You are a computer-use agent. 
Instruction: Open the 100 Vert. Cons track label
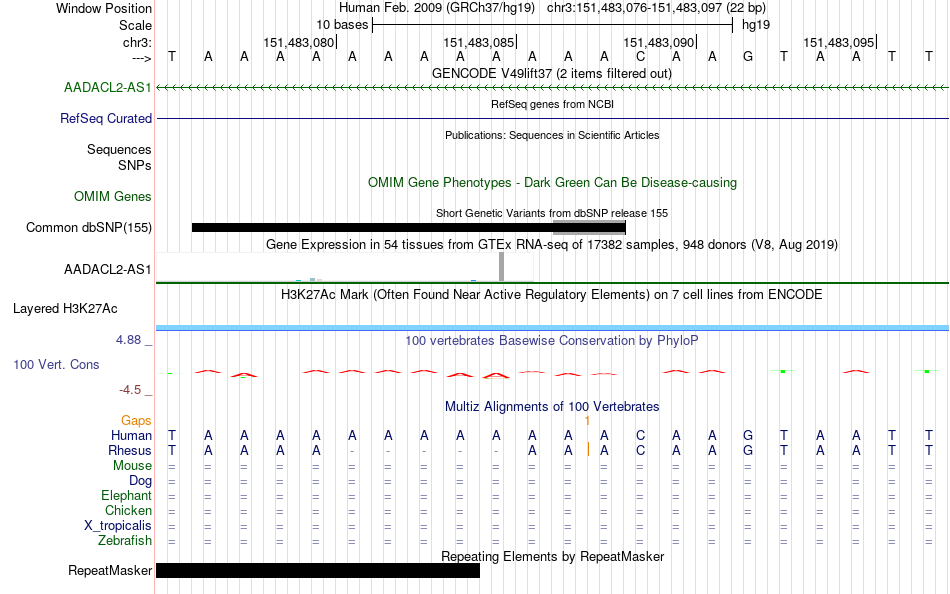(x=56, y=365)
